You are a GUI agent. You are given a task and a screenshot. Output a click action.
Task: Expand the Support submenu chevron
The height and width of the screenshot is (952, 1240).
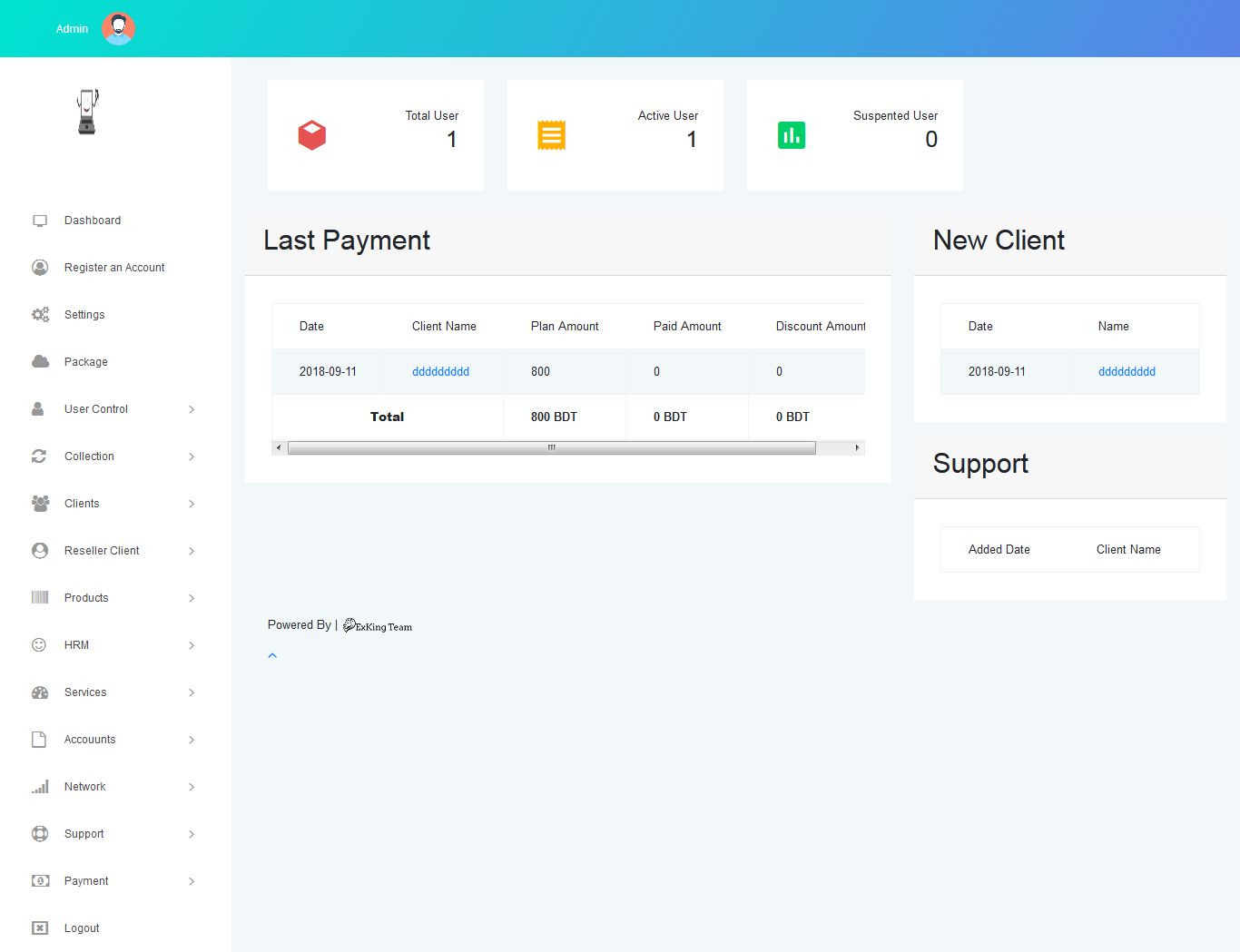tap(192, 834)
